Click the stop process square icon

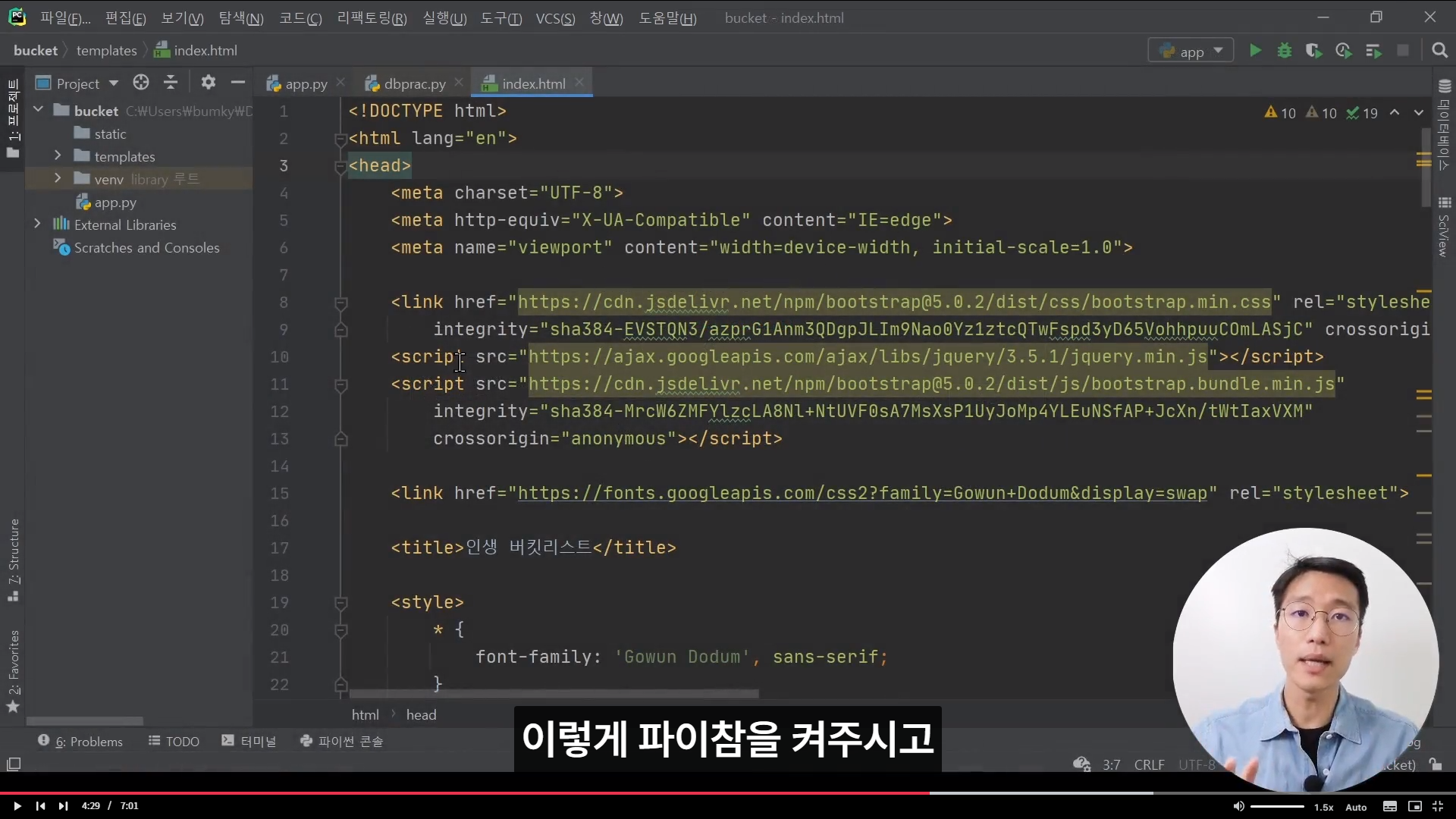(x=1403, y=51)
